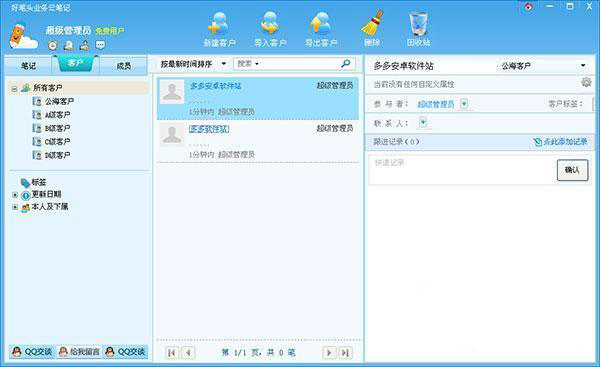Go to the previous page of results
This screenshot has height=367, width=600.
pyautogui.click(x=188, y=352)
